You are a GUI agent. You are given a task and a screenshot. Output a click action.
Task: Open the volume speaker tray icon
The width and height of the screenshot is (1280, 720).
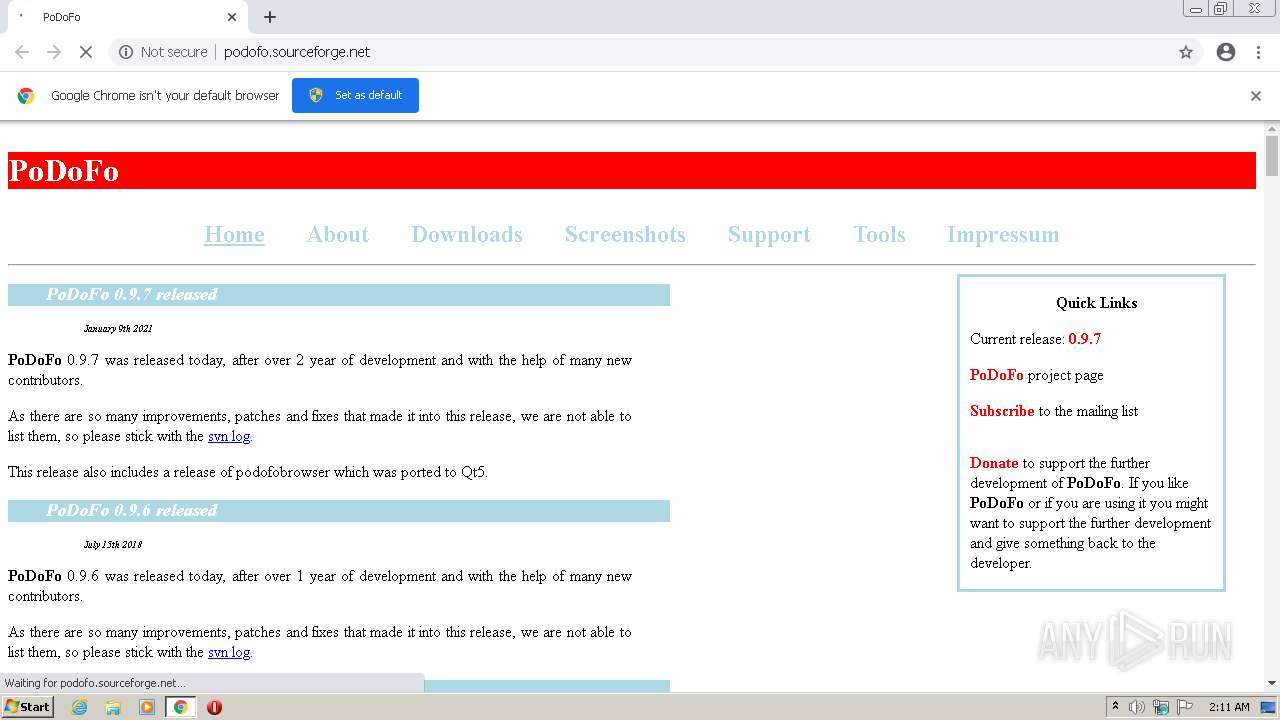(1137, 707)
